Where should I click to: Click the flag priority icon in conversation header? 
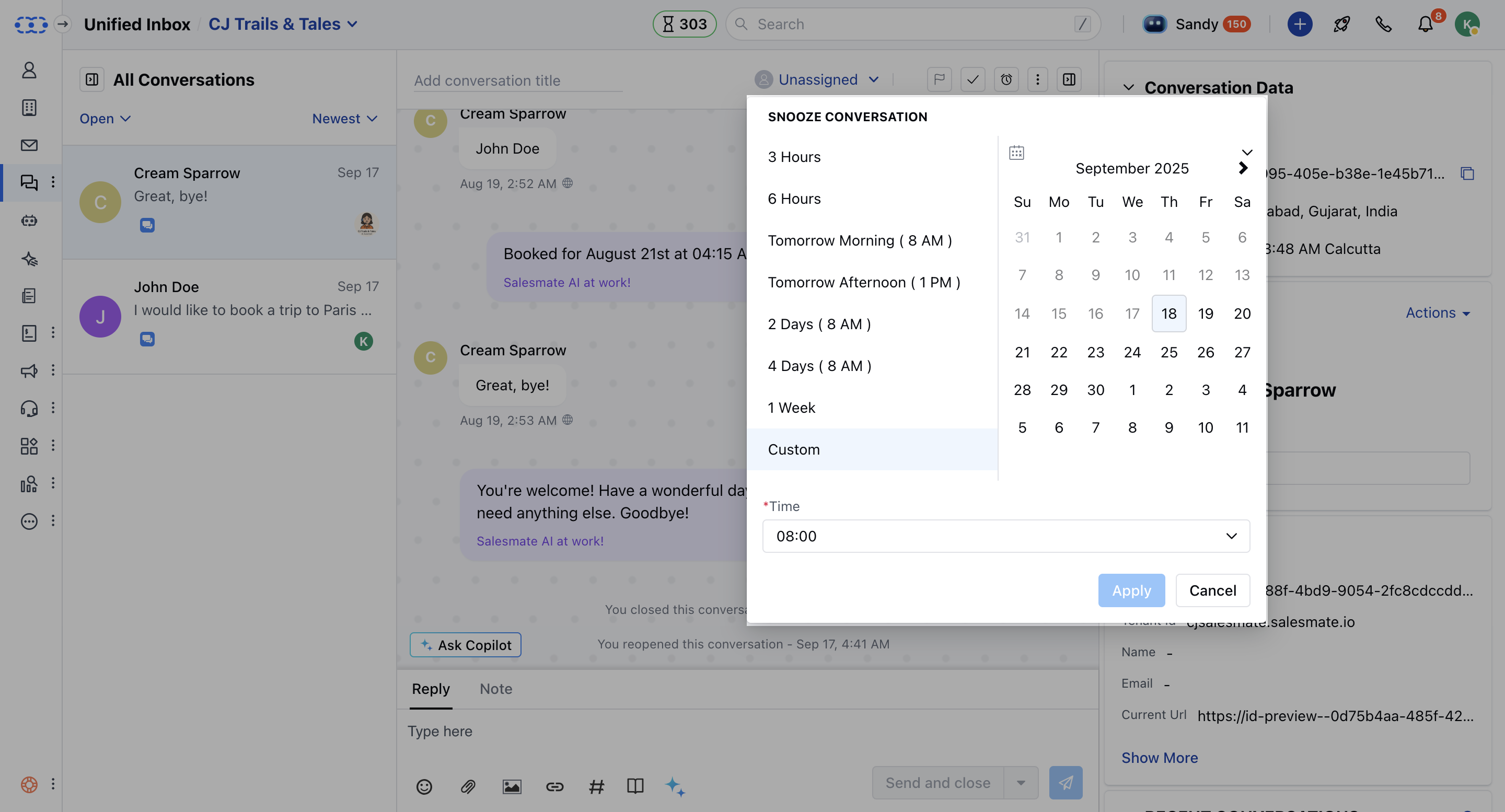pyautogui.click(x=939, y=79)
